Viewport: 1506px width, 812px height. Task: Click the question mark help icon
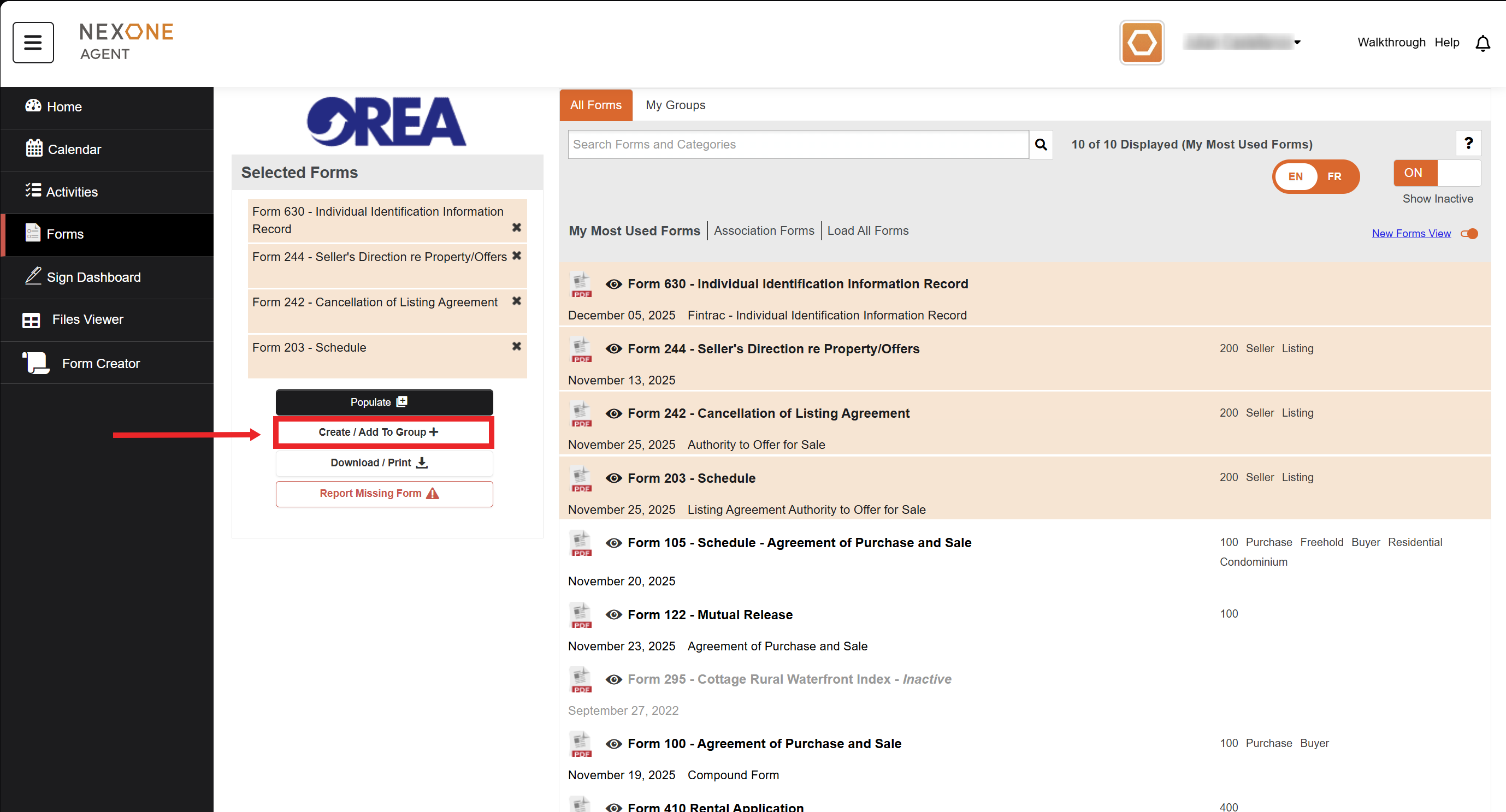1467,143
